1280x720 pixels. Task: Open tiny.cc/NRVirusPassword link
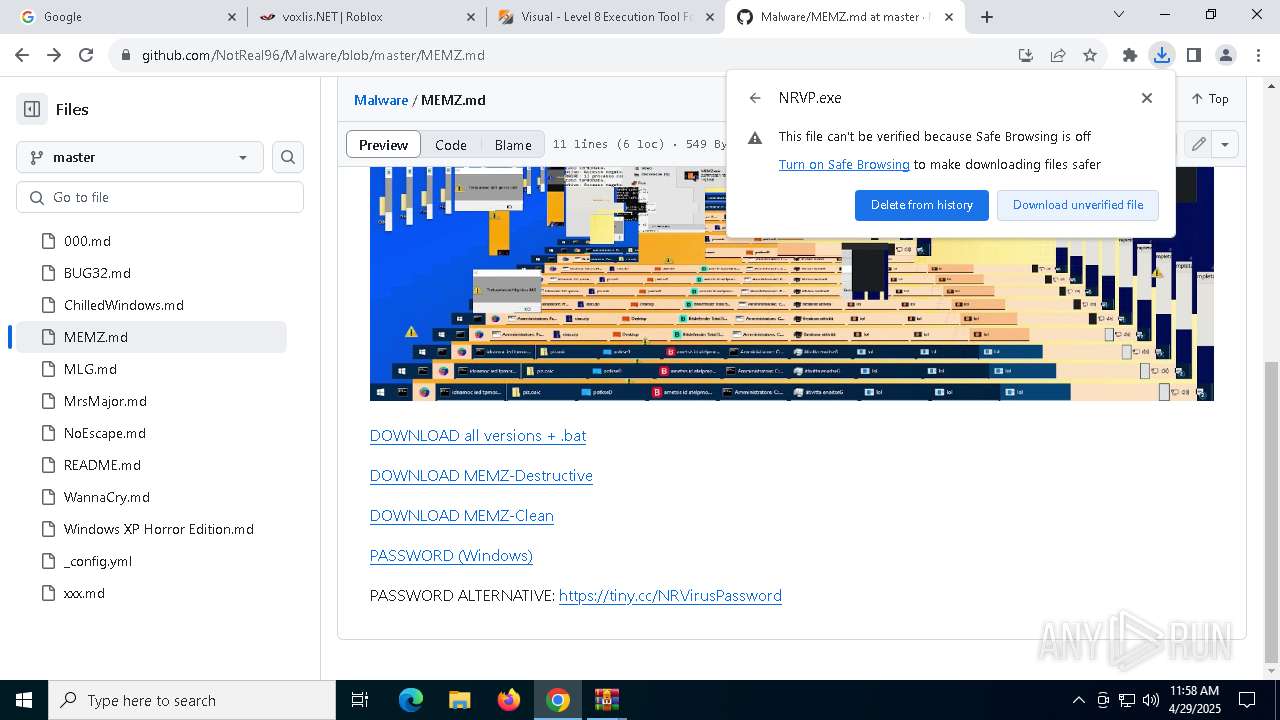click(x=670, y=596)
